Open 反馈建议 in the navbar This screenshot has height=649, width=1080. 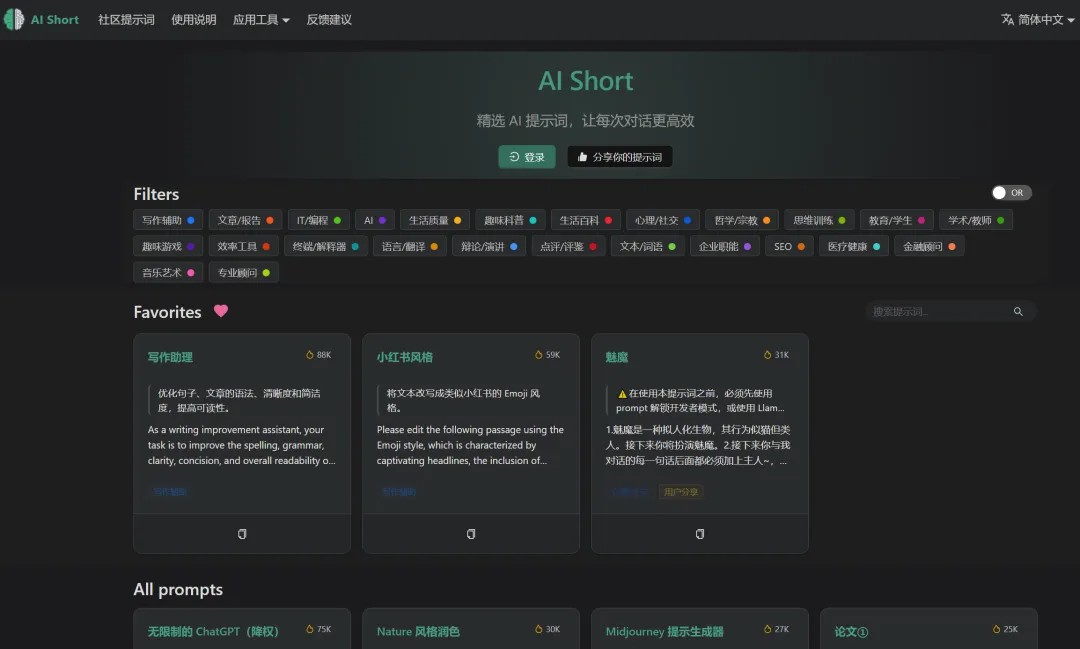[329, 20]
